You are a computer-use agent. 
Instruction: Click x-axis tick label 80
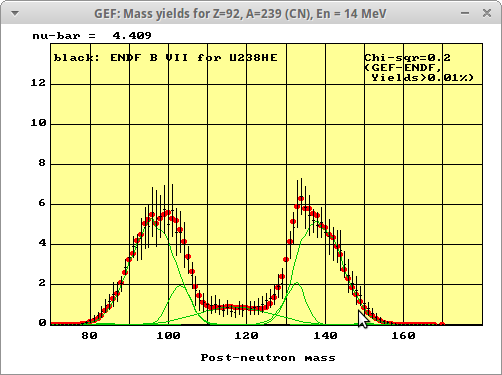click(x=89, y=335)
